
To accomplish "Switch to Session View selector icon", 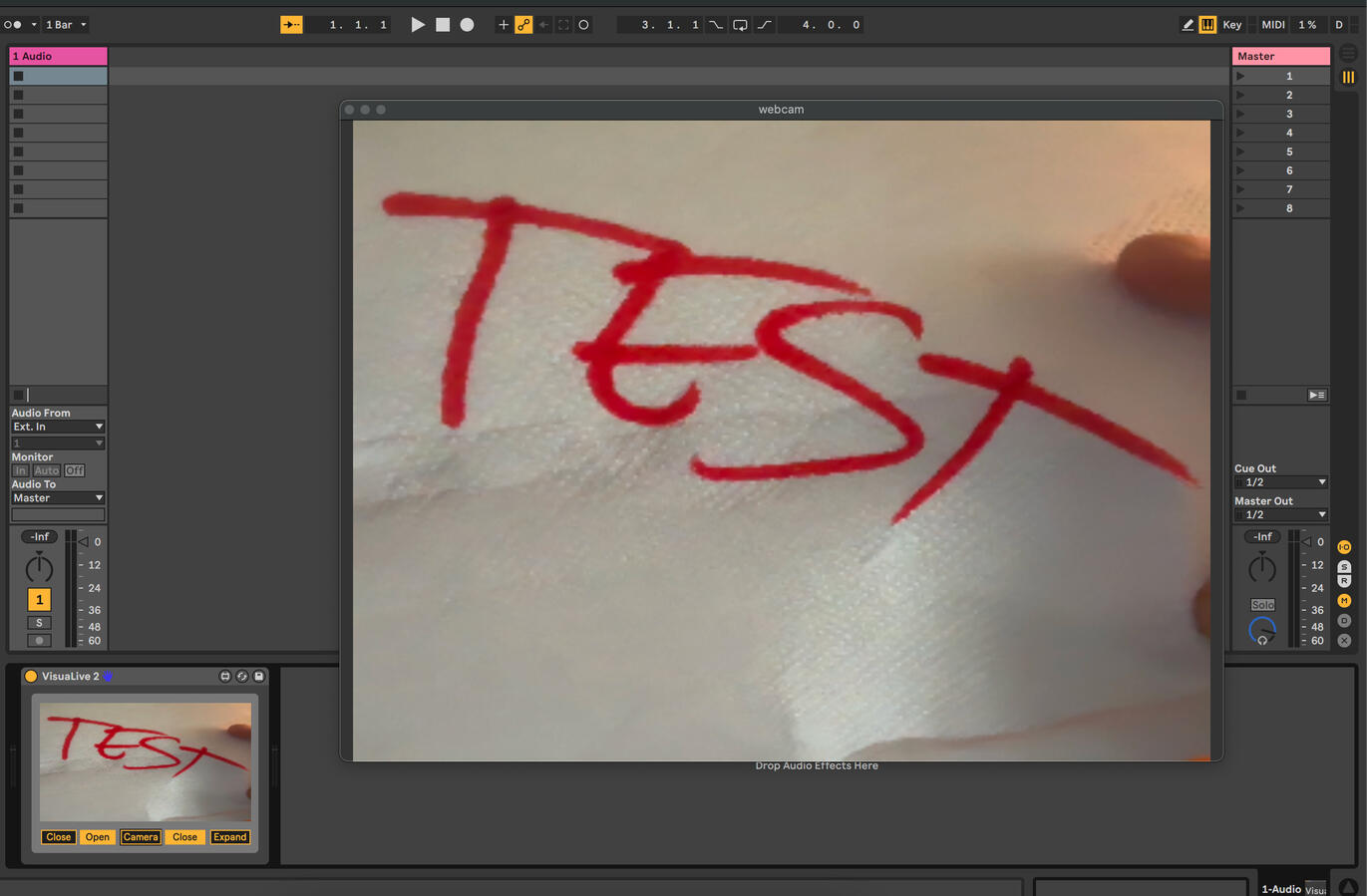I will 1348,77.
